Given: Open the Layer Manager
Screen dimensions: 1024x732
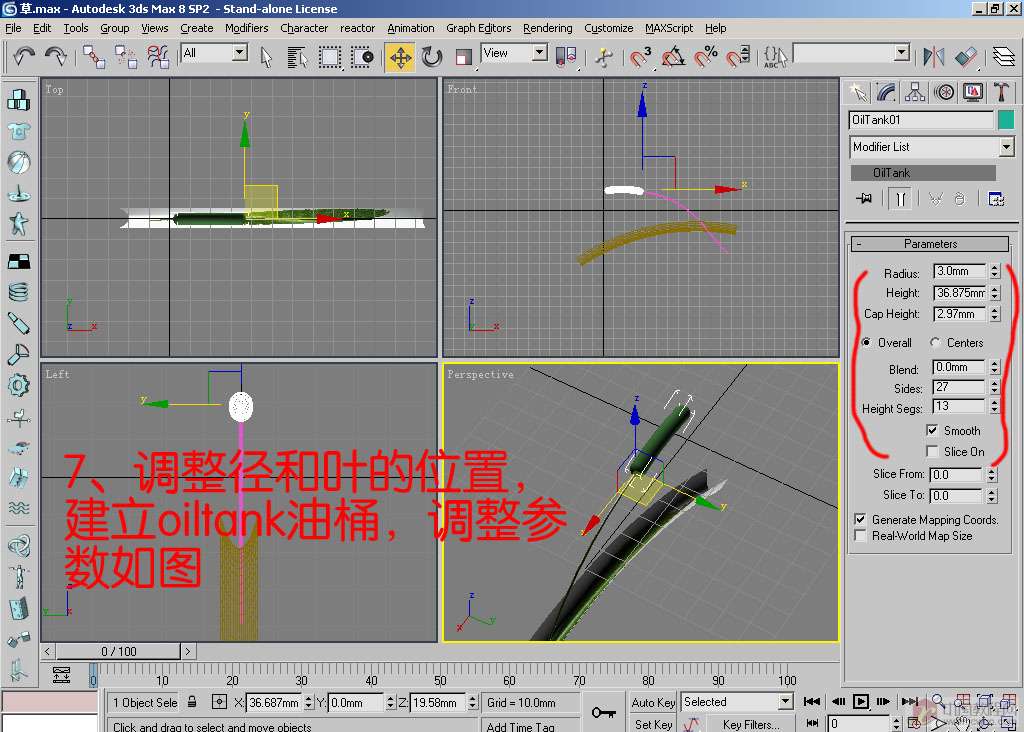Looking at the screenshot, I should [1004, 57].
